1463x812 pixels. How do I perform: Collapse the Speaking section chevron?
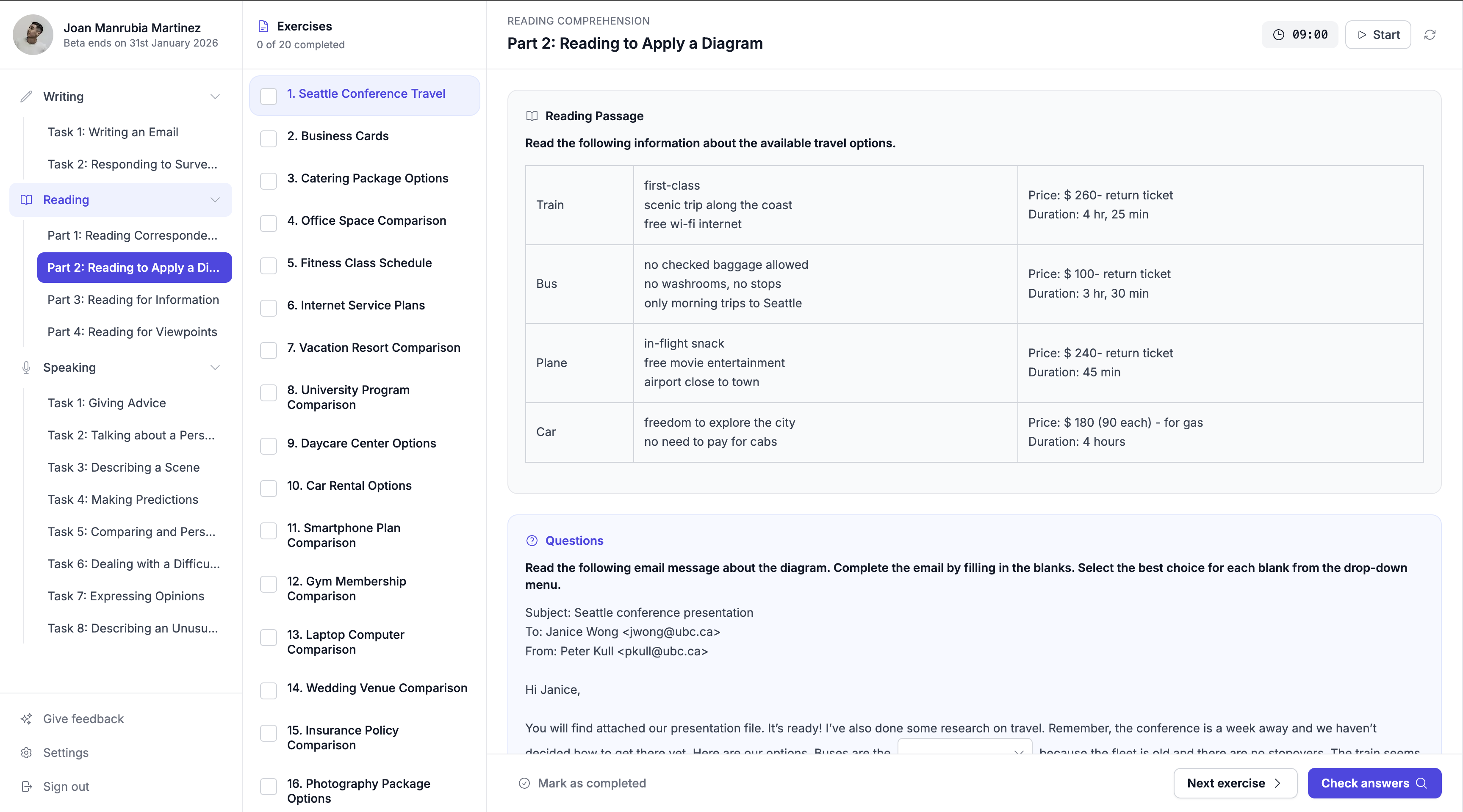(215, 367)
